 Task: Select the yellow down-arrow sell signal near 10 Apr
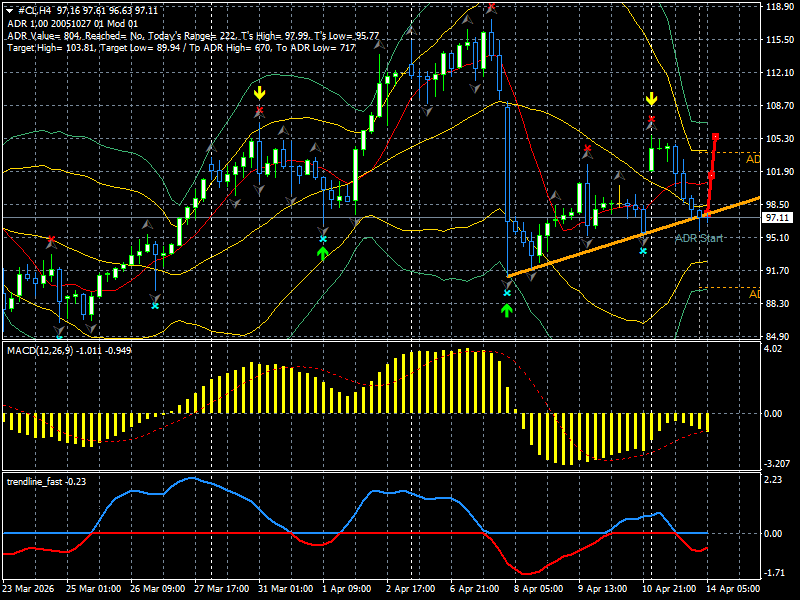click(x=651, y=99)
